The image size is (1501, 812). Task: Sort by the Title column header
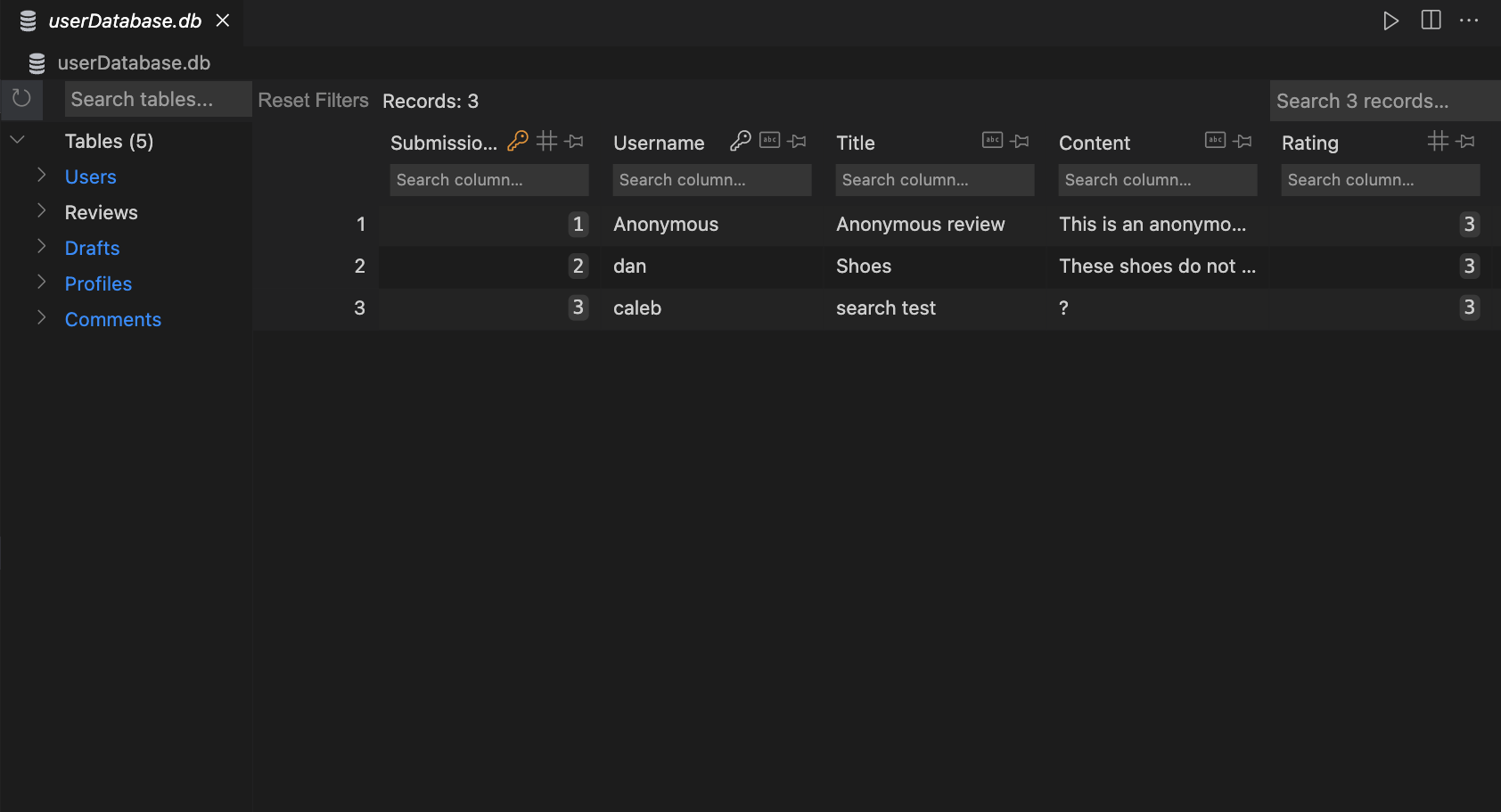pos(856,143)
